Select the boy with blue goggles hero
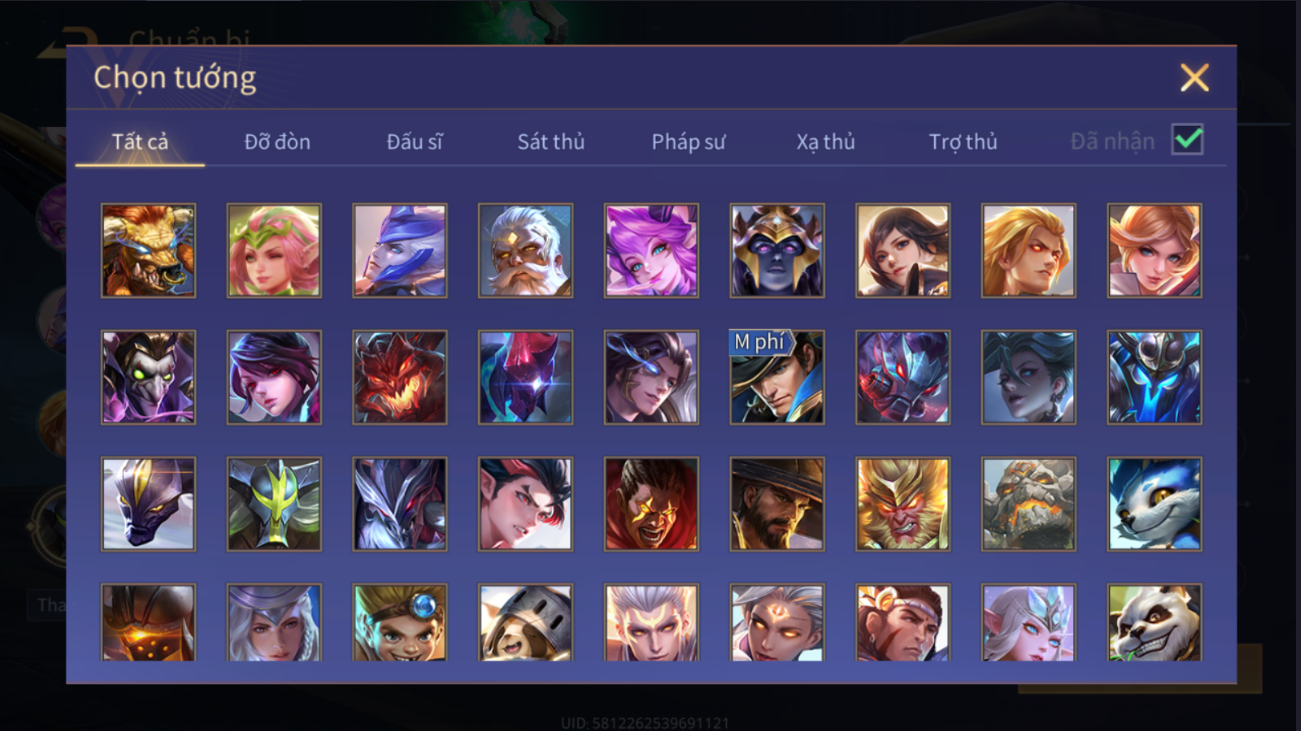The image size is (1301, 731). 400,623
